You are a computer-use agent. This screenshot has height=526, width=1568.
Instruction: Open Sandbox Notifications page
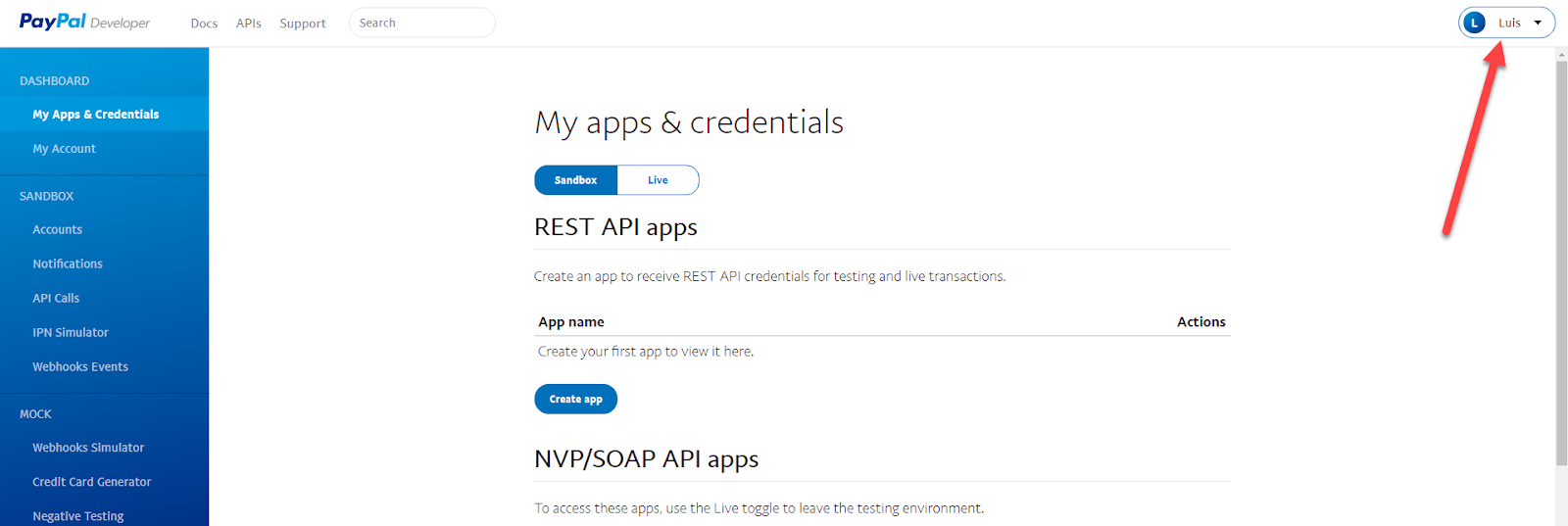68,264
